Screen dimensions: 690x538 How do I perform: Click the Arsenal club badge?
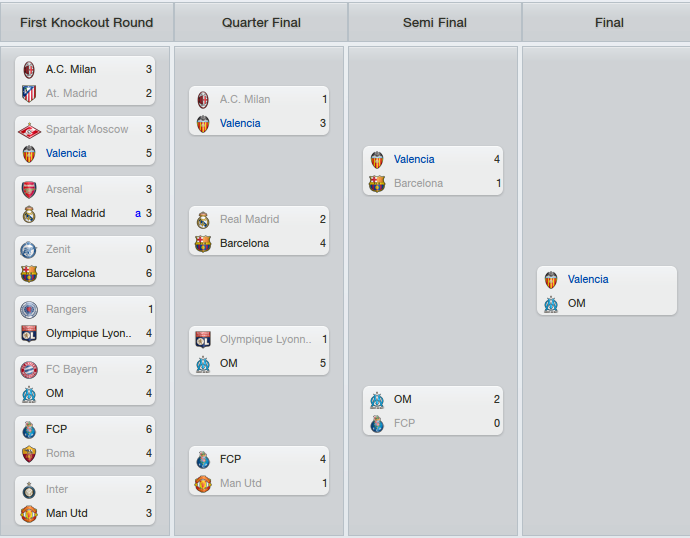coord(29,190)
